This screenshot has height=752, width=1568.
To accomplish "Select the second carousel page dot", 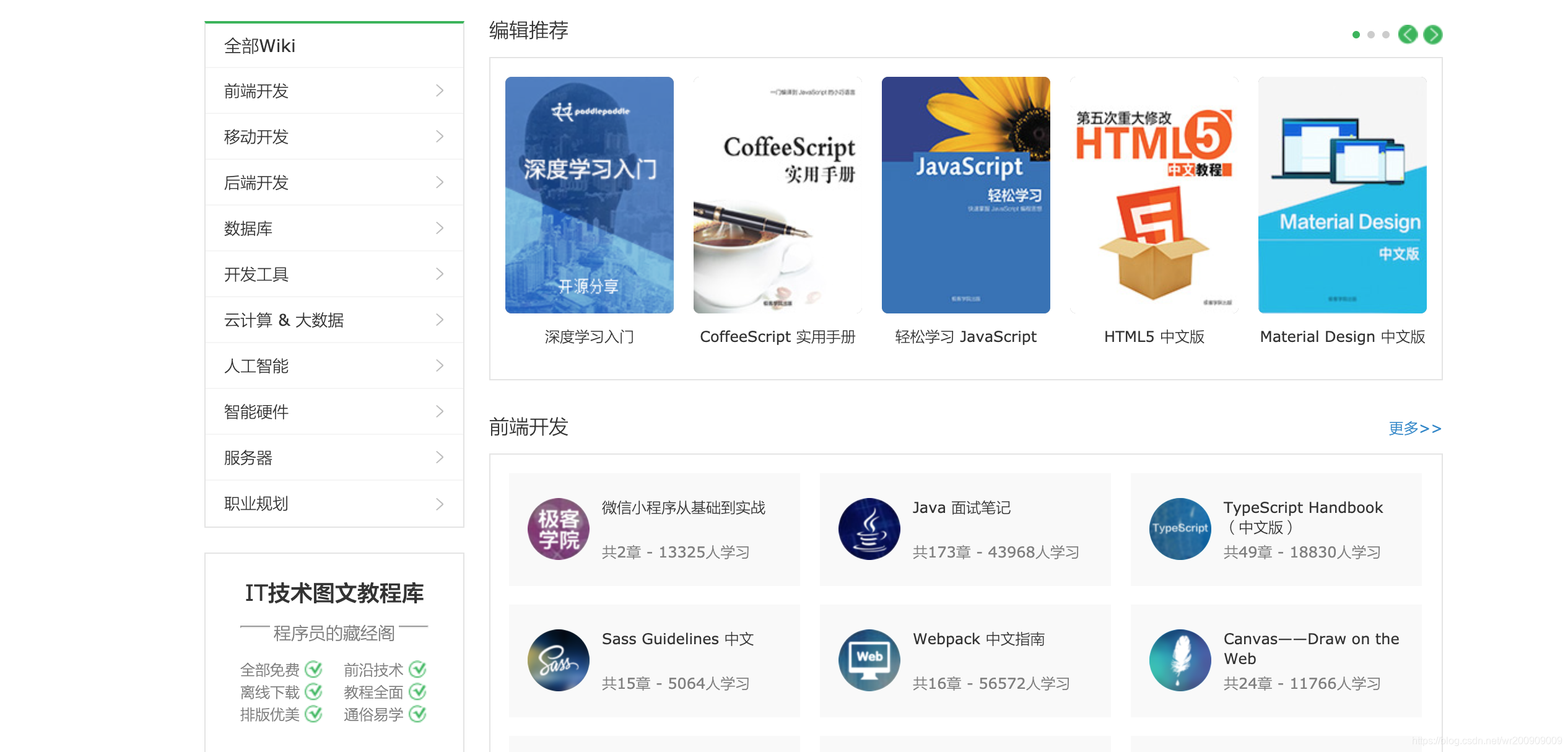I will pyautogui.click(x=1371, y=35).
